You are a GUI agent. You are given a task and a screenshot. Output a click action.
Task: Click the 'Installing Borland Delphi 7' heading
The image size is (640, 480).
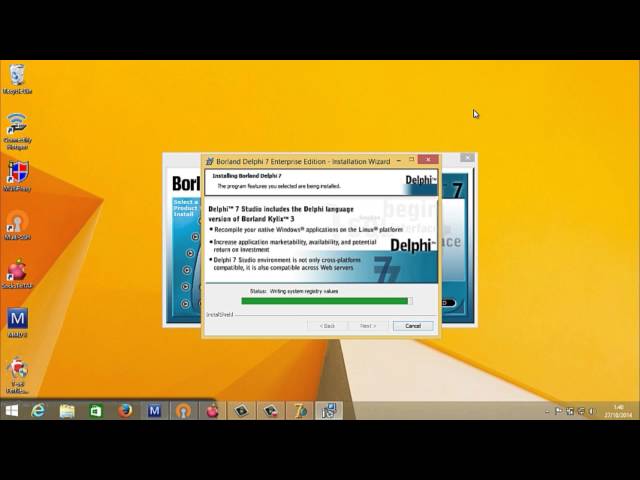(x=247, y=176)
